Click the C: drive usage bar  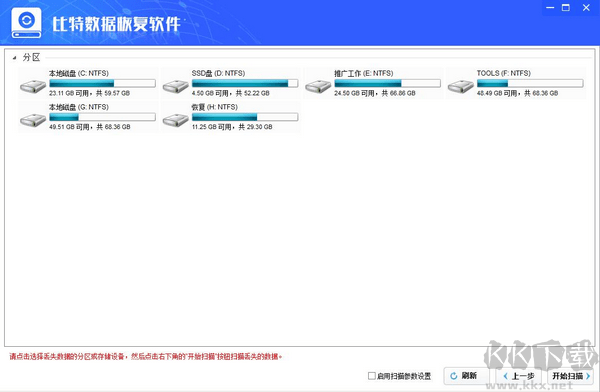(x=103, y=83)
